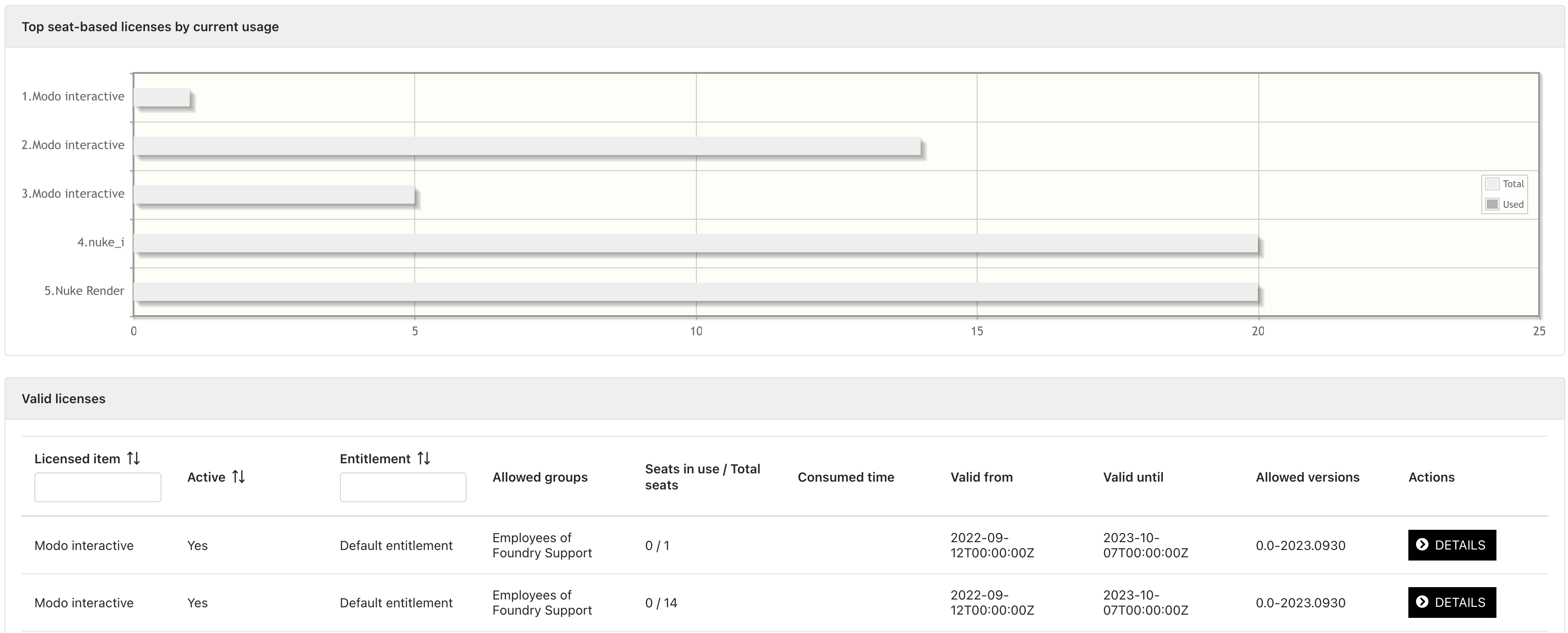
Task: Click the 'Active' column header text
Action: (206, 477)
